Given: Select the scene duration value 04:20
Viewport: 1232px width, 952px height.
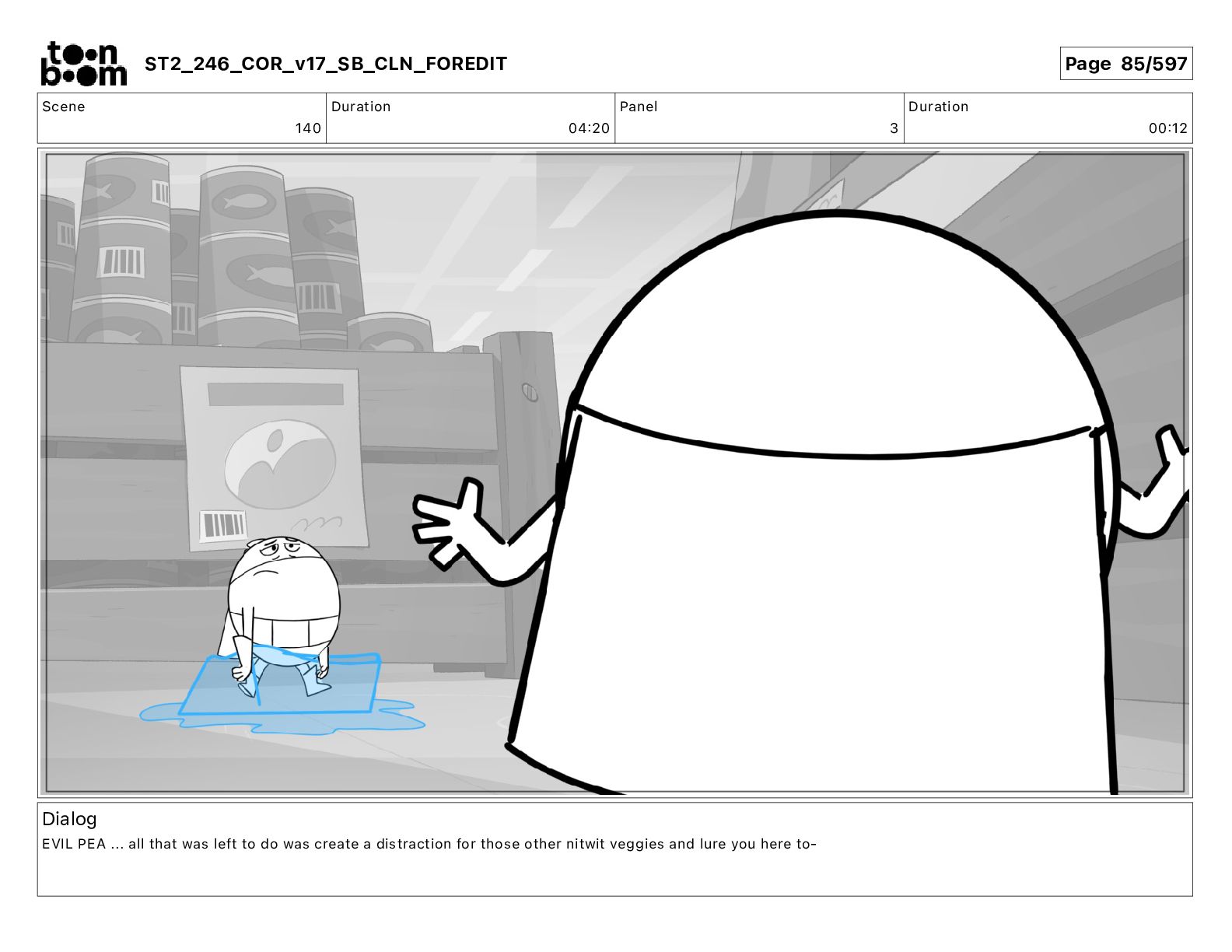Looking at the screenshot, I should [x=589, y=128].
